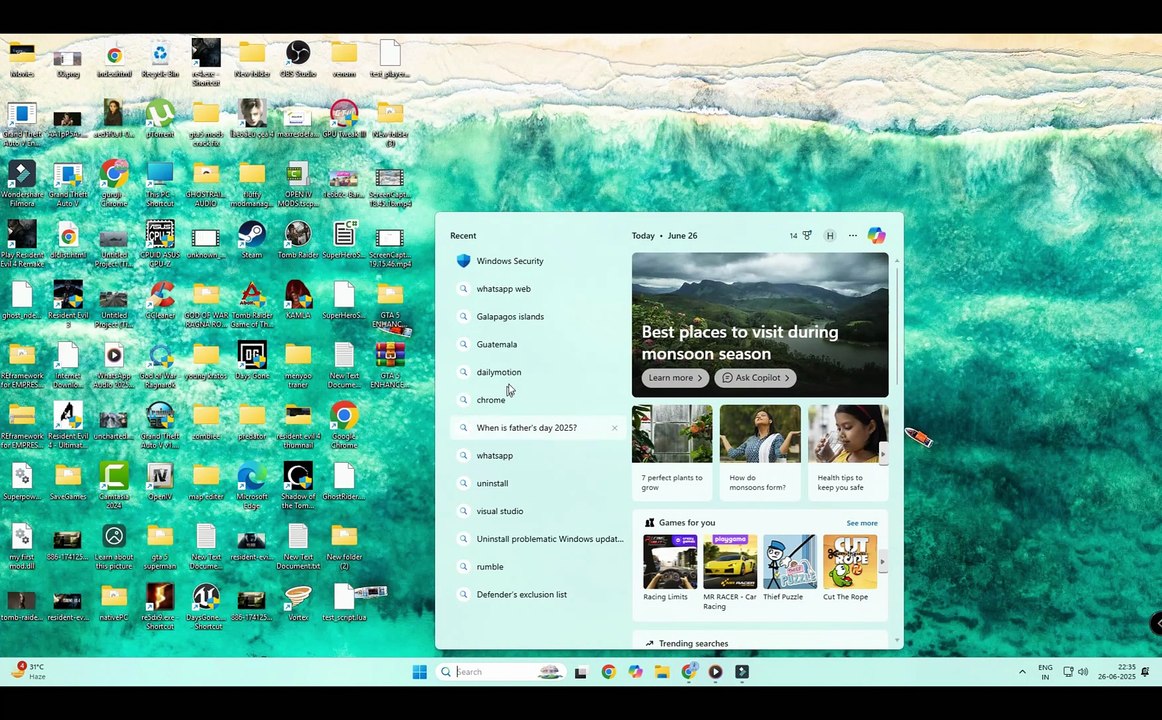Select Windows Security from recent list

(510, 261)
